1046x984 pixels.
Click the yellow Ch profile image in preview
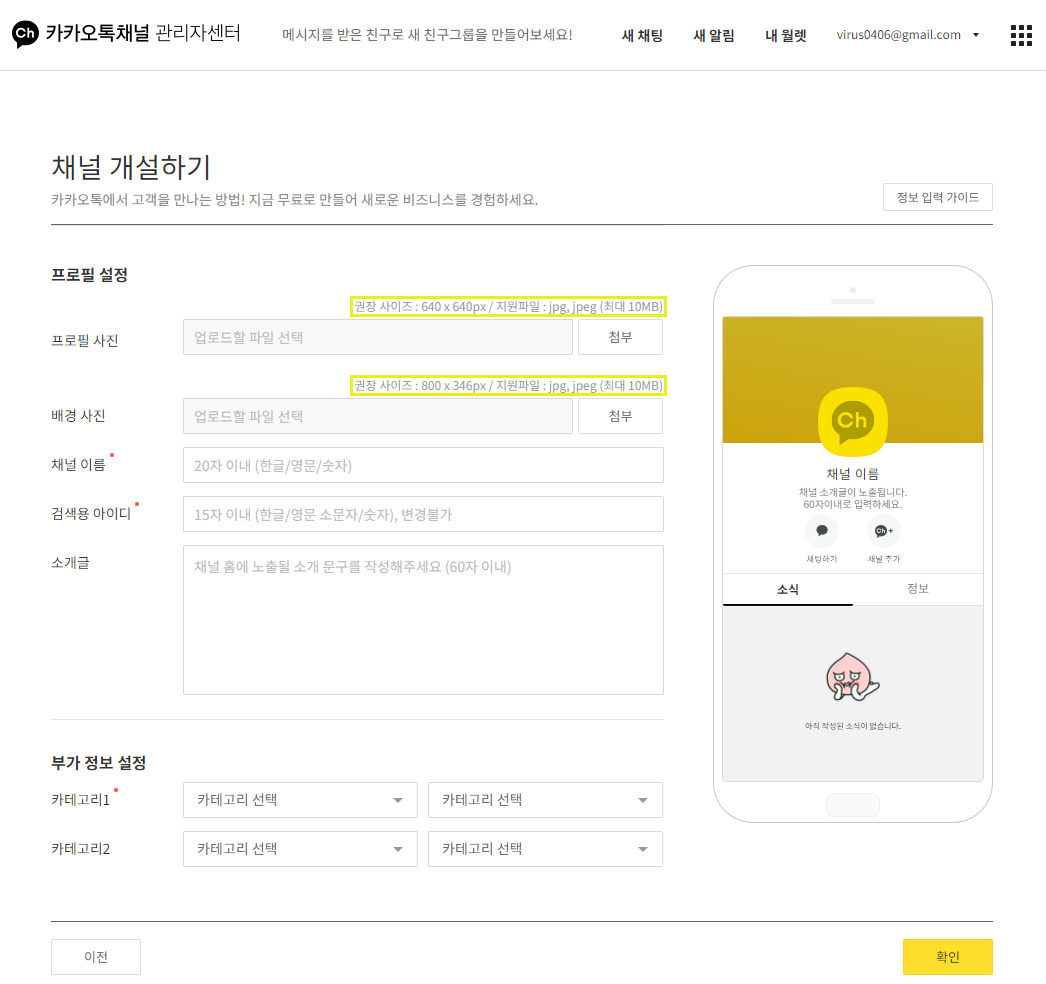[853, 421]
